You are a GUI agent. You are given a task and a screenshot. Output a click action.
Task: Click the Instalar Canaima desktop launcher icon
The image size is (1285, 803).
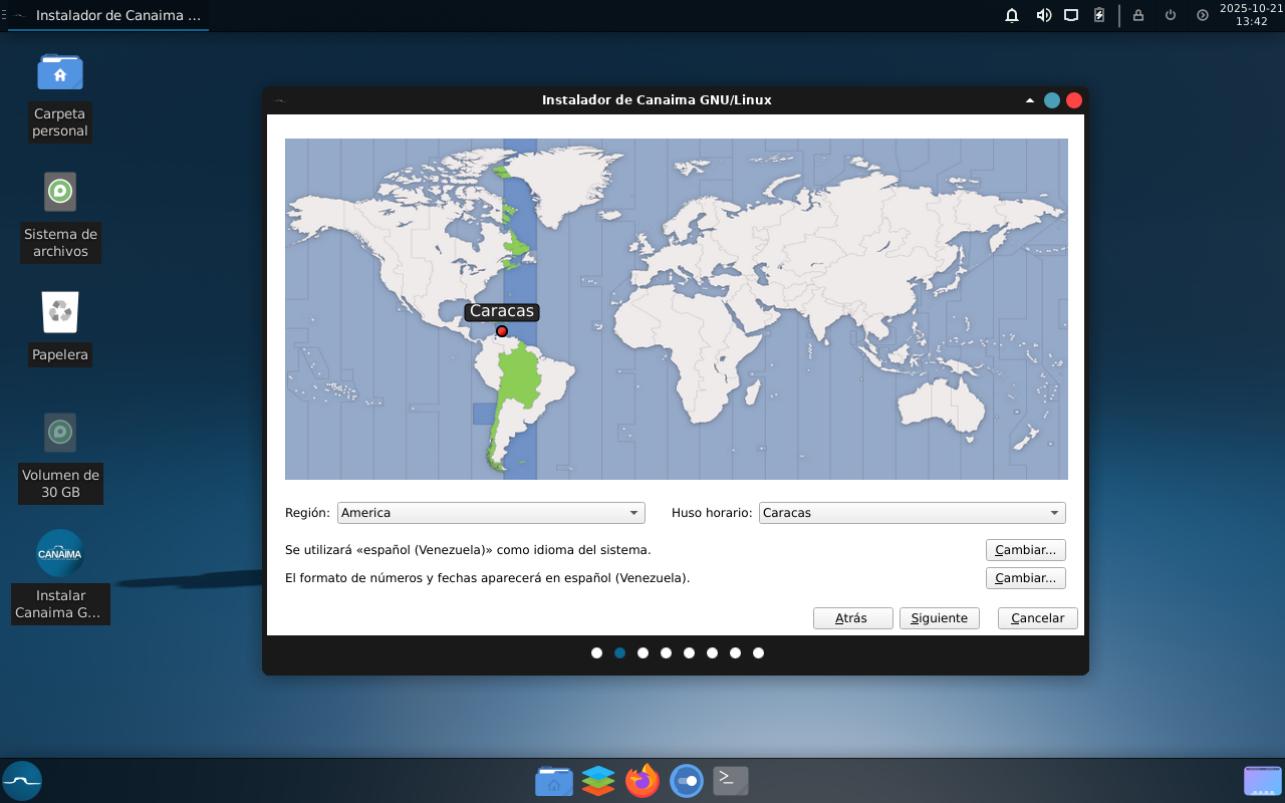(x=60, y=553)
